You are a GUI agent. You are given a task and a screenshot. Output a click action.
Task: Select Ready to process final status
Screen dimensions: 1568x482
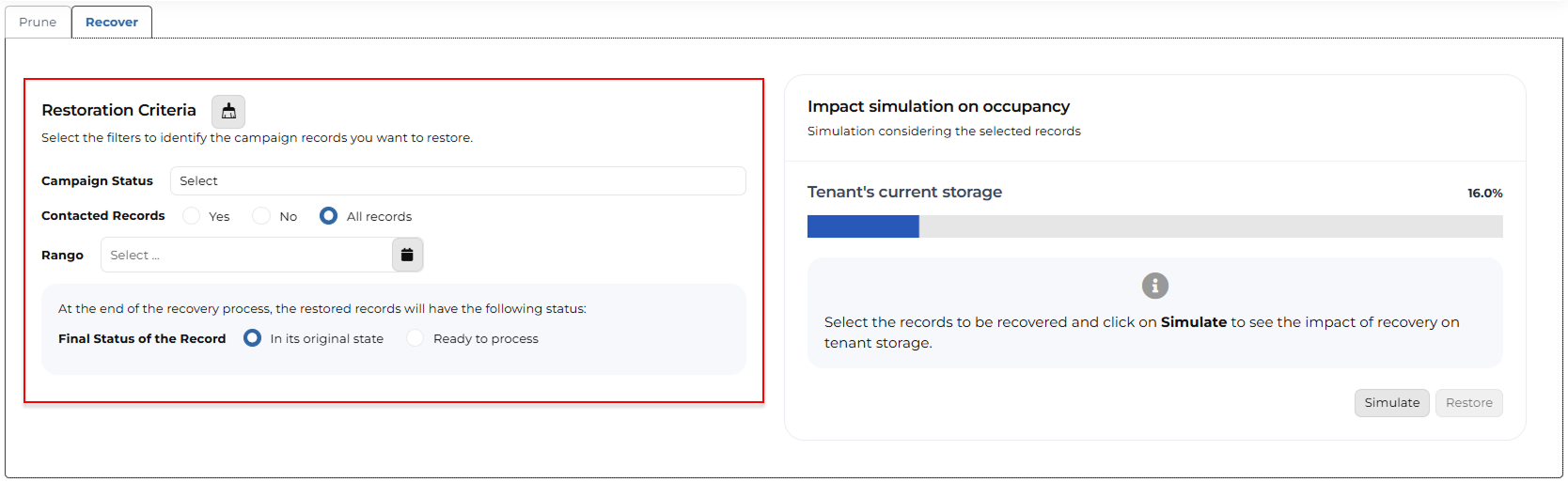[x=416, y=338]
